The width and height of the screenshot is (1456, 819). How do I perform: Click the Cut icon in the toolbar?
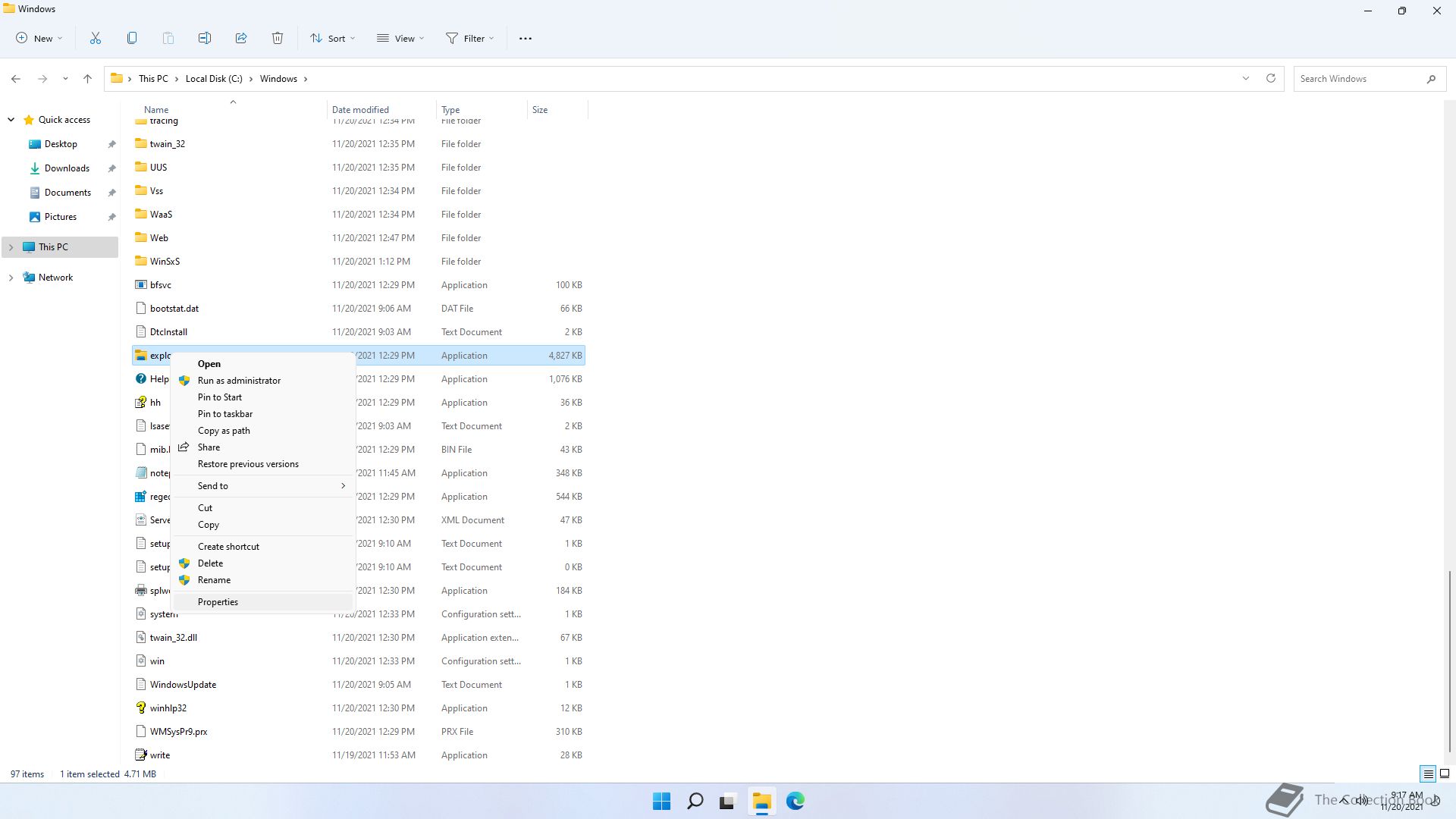pos(96,38)
